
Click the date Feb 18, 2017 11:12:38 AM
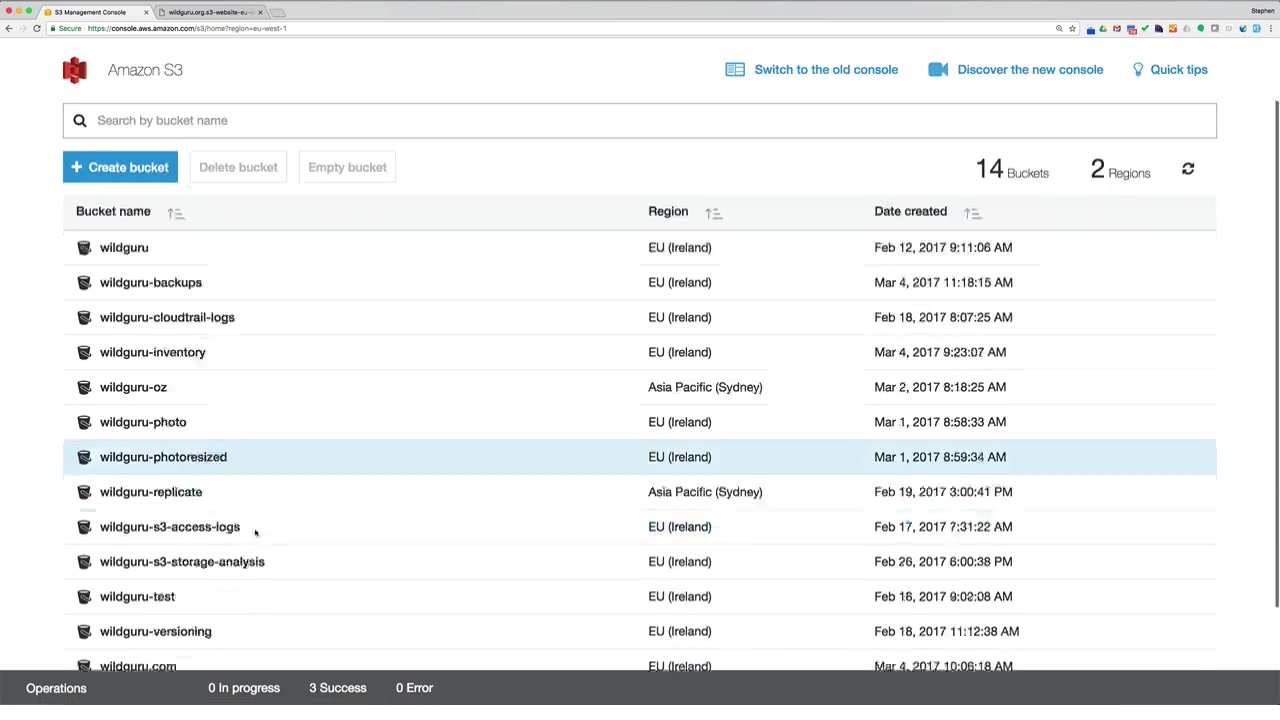pyautogui.click(x=947, y=632)
